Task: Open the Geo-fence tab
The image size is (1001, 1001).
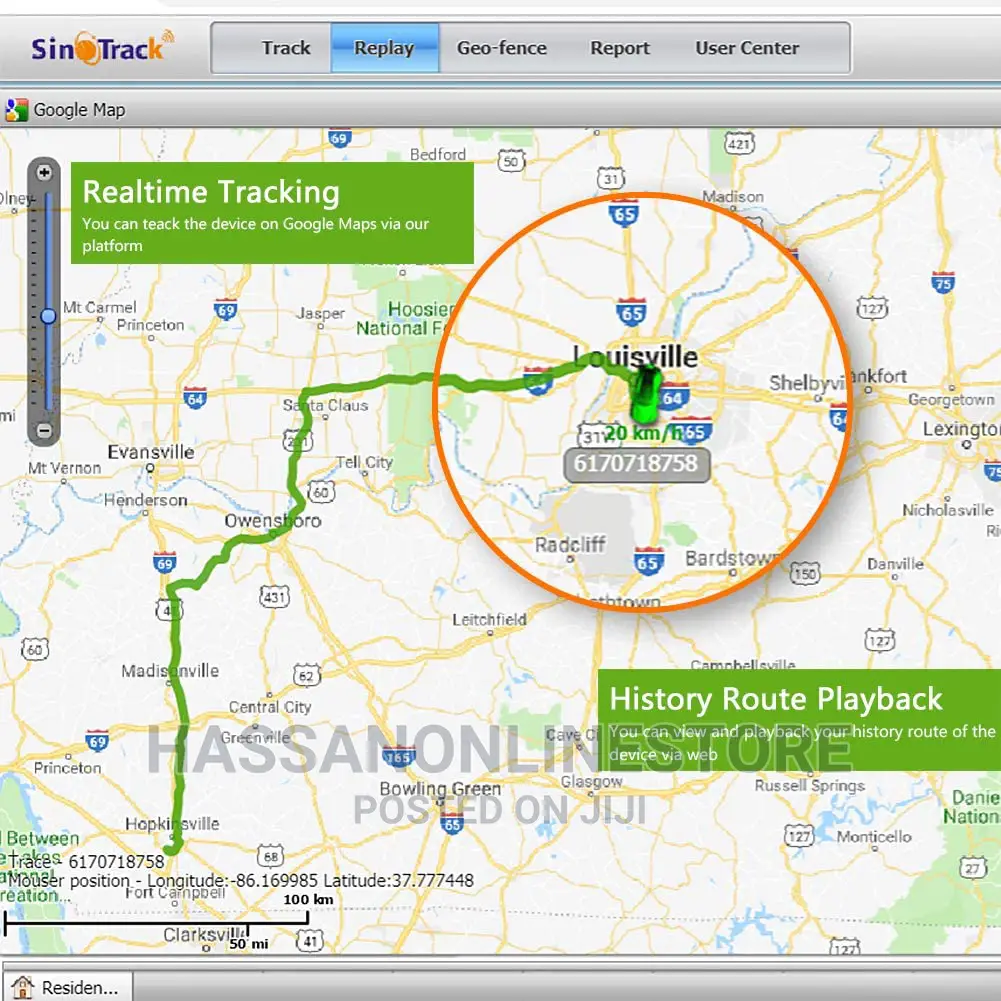Action: (x=502, y=48)
